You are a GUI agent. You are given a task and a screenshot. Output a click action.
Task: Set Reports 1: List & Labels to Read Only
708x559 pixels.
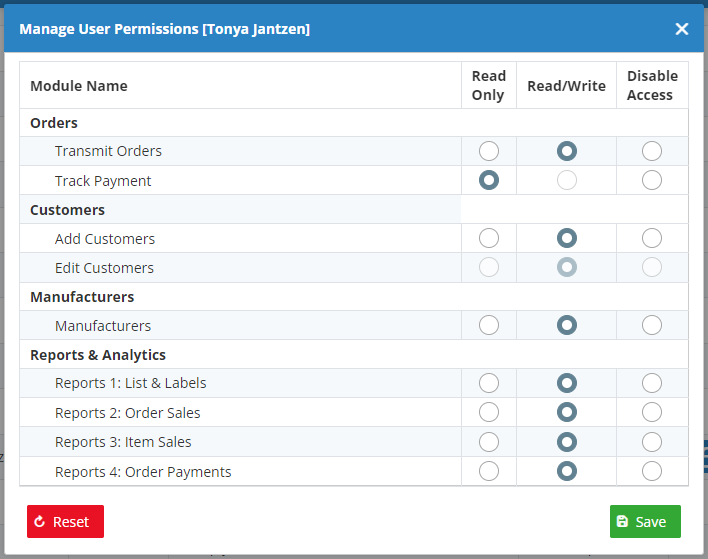point(489,383)
